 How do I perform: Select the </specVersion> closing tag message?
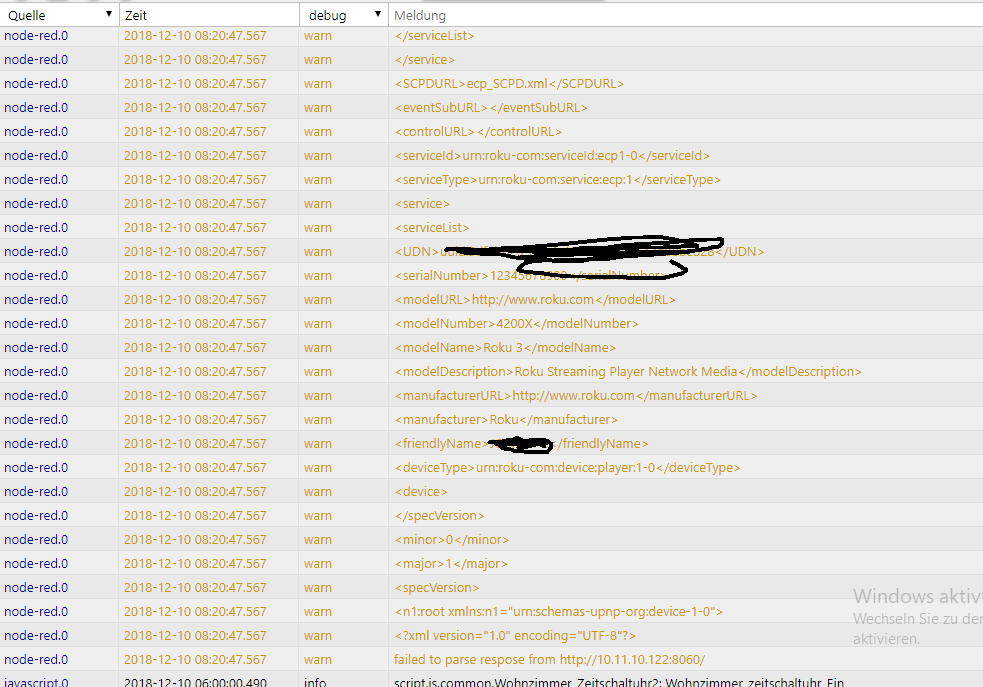click(439, 515)
